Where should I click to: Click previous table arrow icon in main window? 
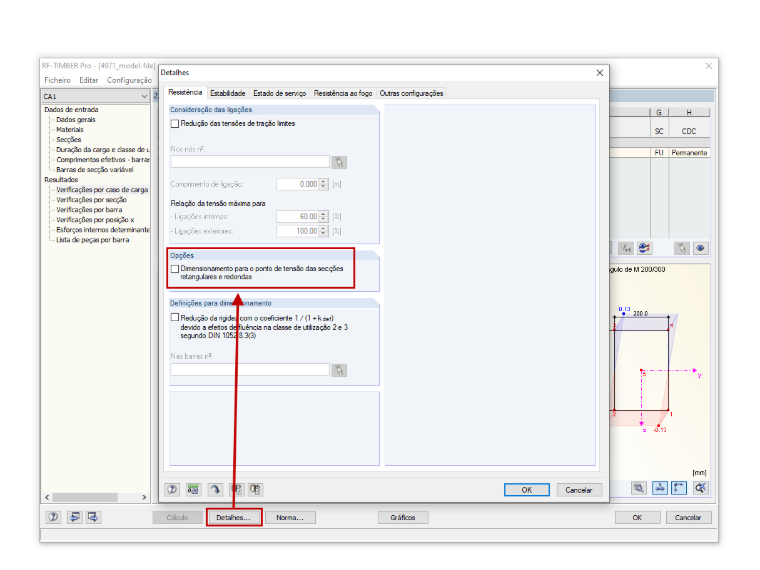(x=74, y=517)
